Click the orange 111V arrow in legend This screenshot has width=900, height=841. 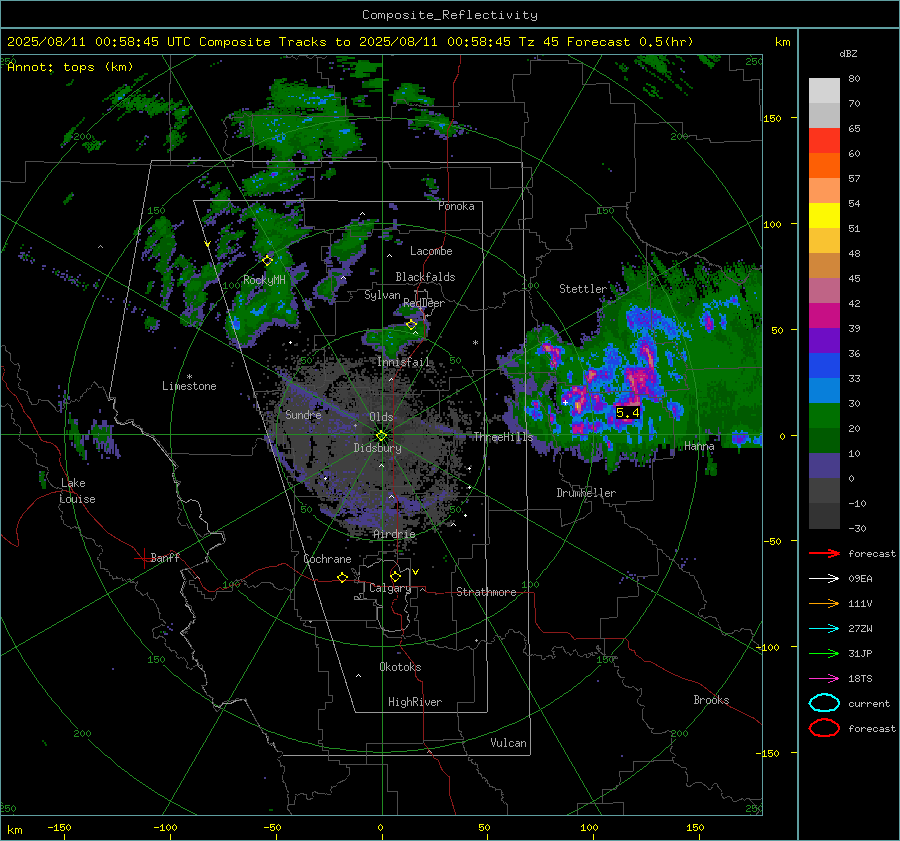click(824, 603)
